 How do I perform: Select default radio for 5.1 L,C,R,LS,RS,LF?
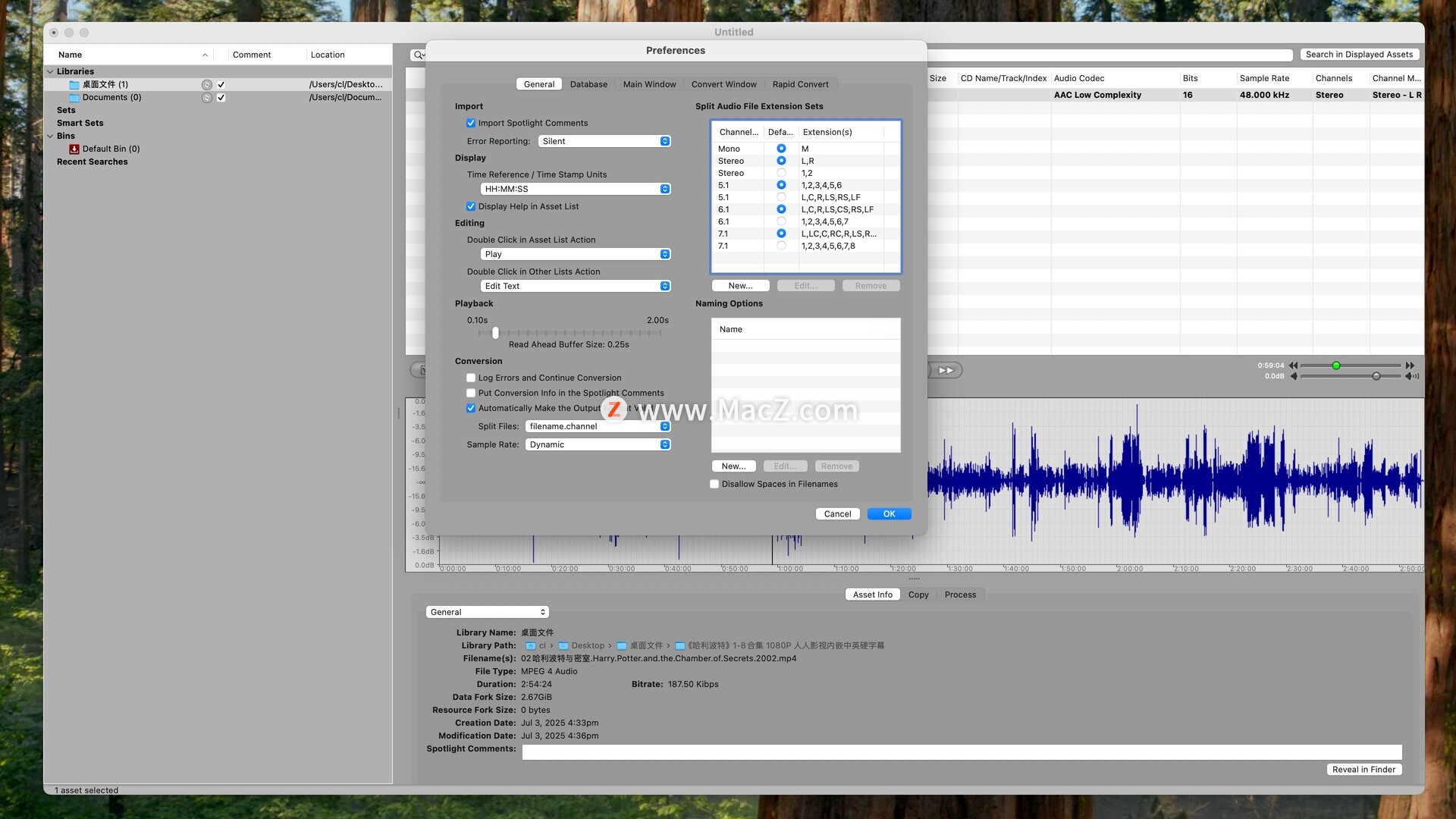click(x=781, y=198)
